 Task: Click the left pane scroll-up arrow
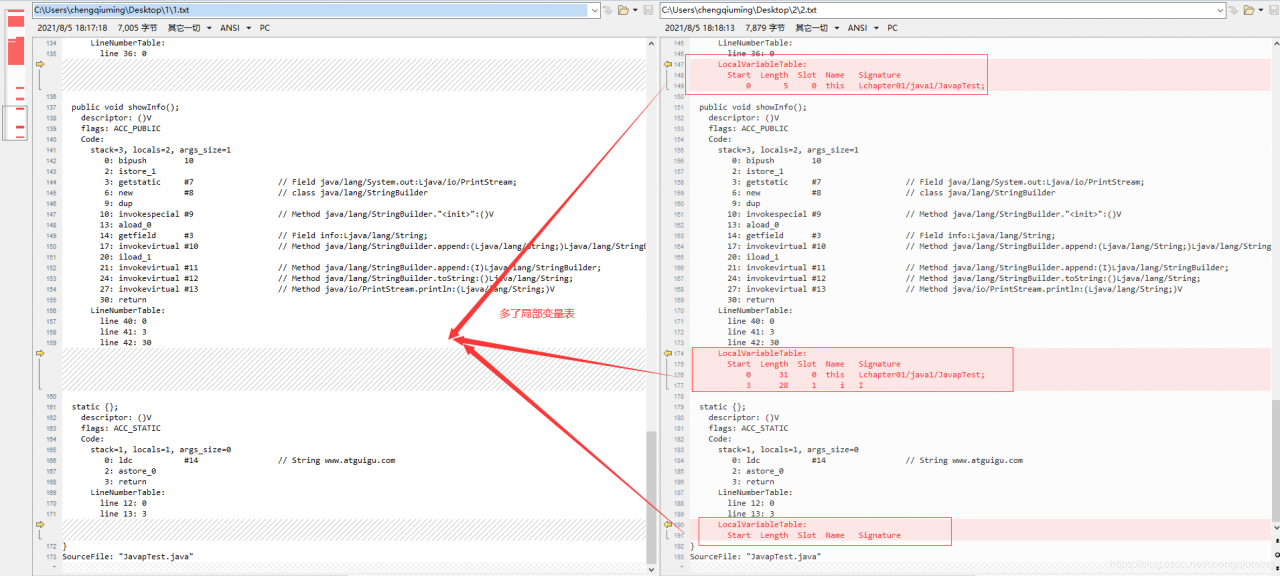pos(652,42)
